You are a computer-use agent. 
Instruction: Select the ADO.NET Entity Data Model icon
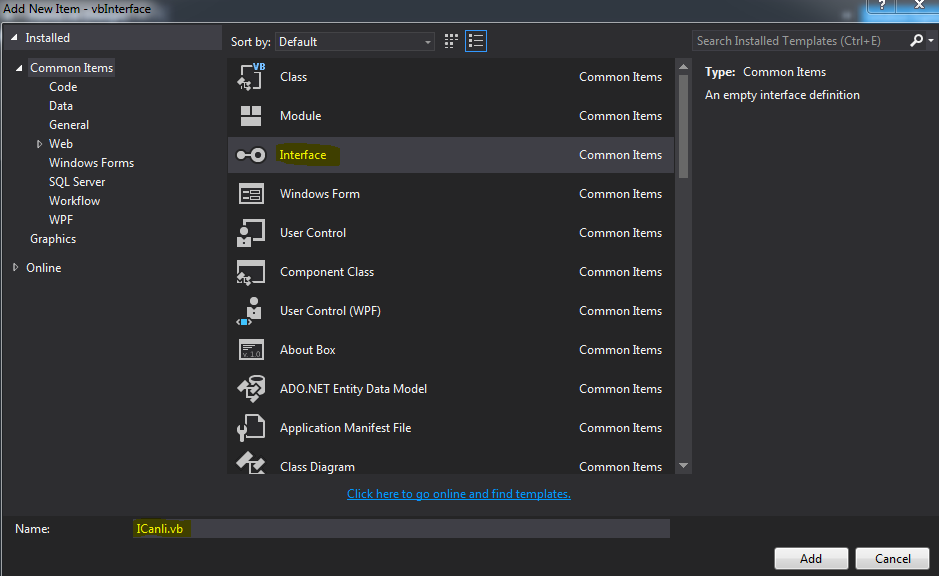pyautogui.click(x=251, y=389)
